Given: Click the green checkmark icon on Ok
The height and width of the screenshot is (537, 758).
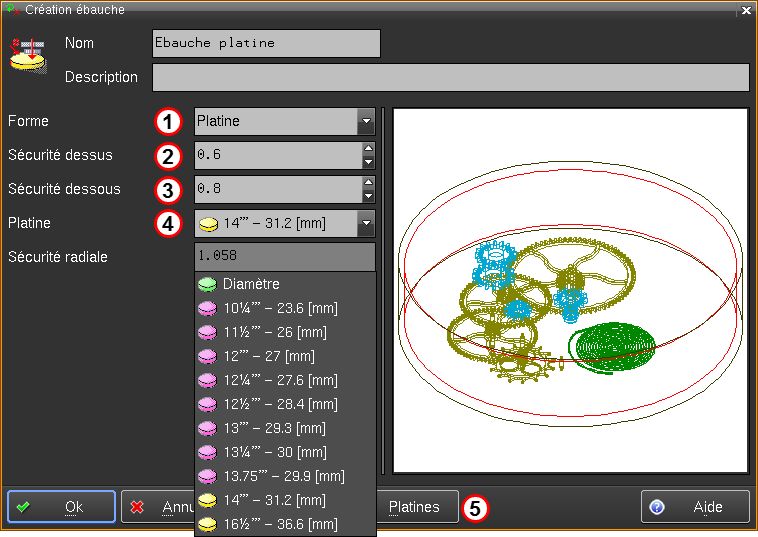Looking at the screenshot, I should click(x=23, y=507).
